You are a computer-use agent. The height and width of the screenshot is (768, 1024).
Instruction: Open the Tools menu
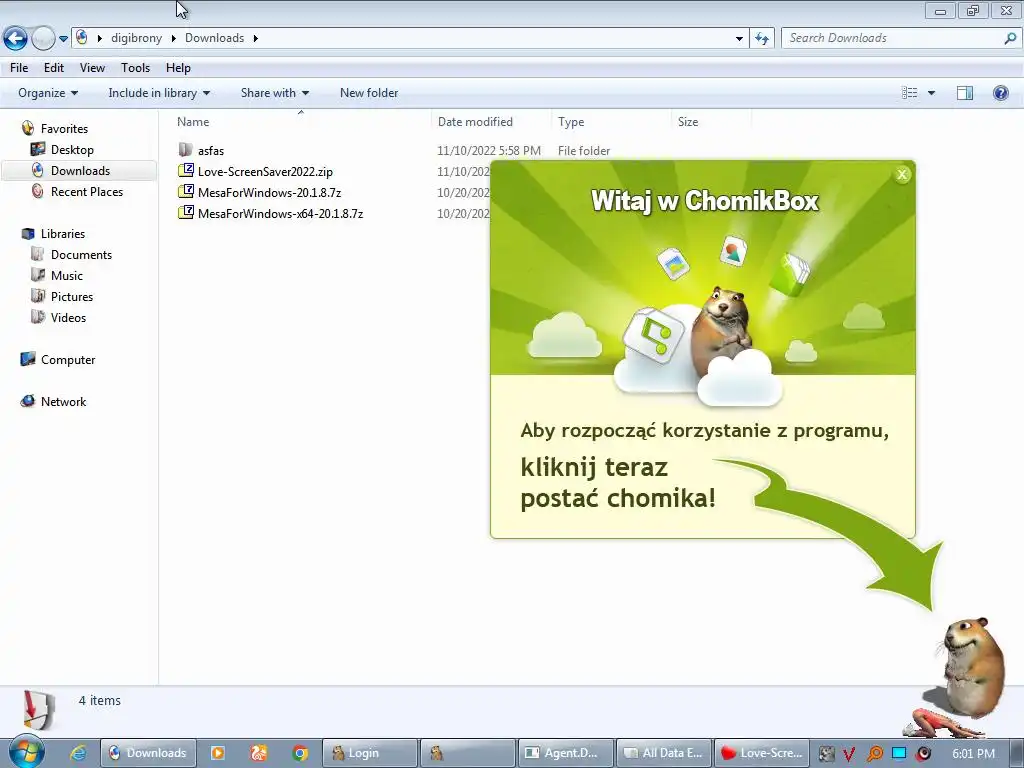coord(135,68)
